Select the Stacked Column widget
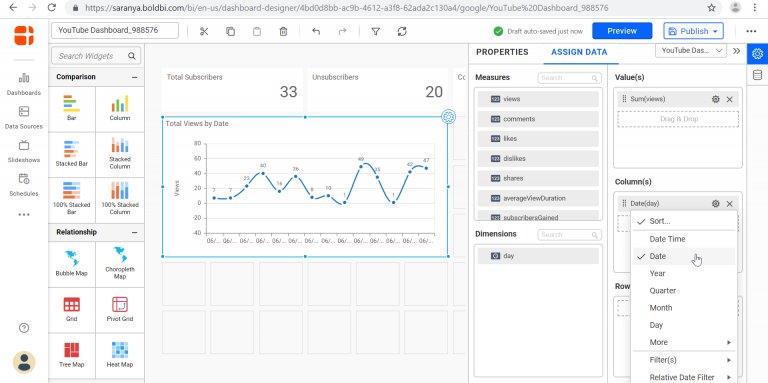Viewport: 768px width, 383px height. [x=120, y=154]
